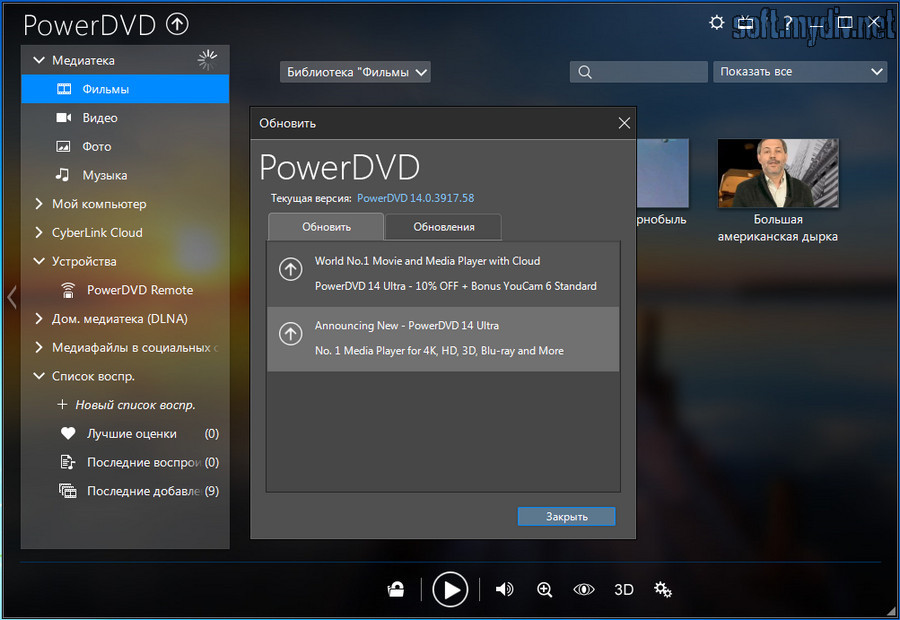Open Музыка library note icon
This screenshot has width=900, height=620.
(x=63, y=175)
